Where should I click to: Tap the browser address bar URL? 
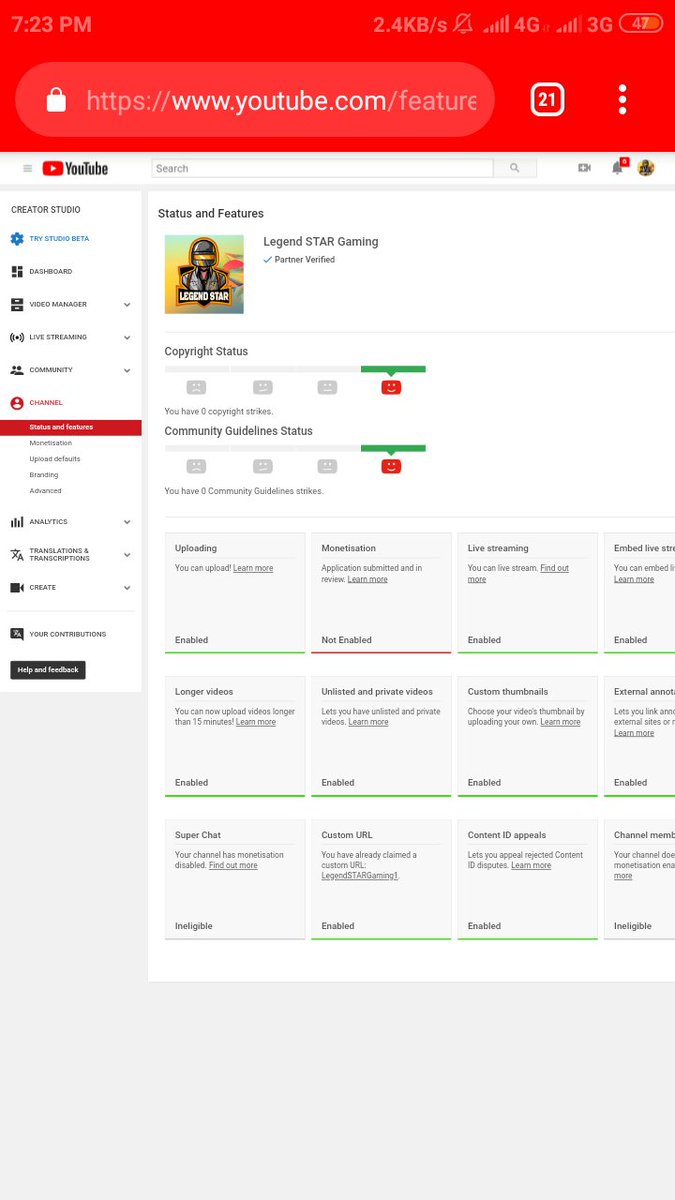pos(281,100)
